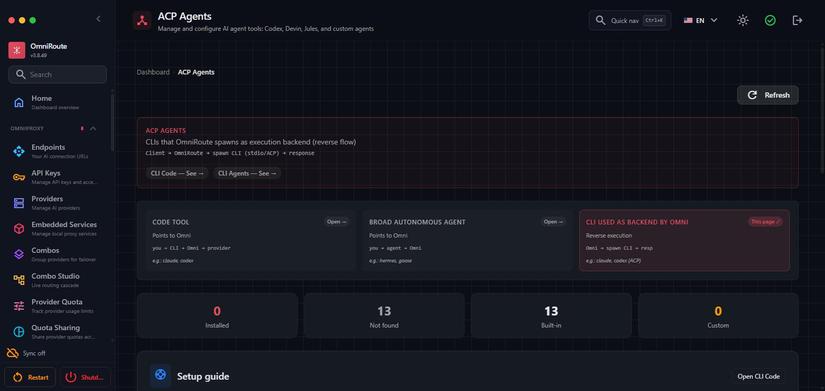Toggle light theme with sun icon
Viewport: 825px width, 391px height.
click(x=742, y=21)
